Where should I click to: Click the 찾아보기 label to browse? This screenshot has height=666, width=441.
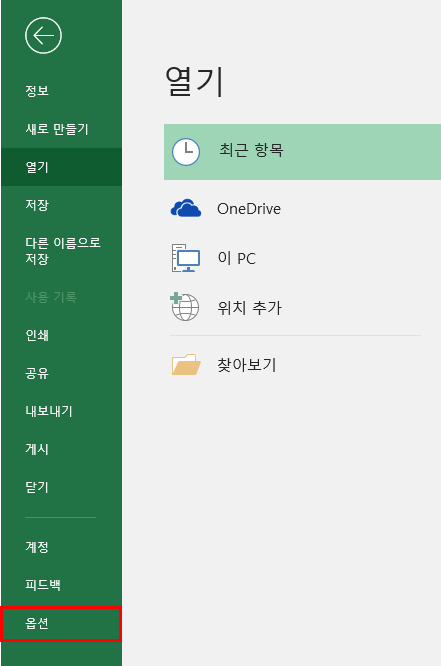[247, 365]
